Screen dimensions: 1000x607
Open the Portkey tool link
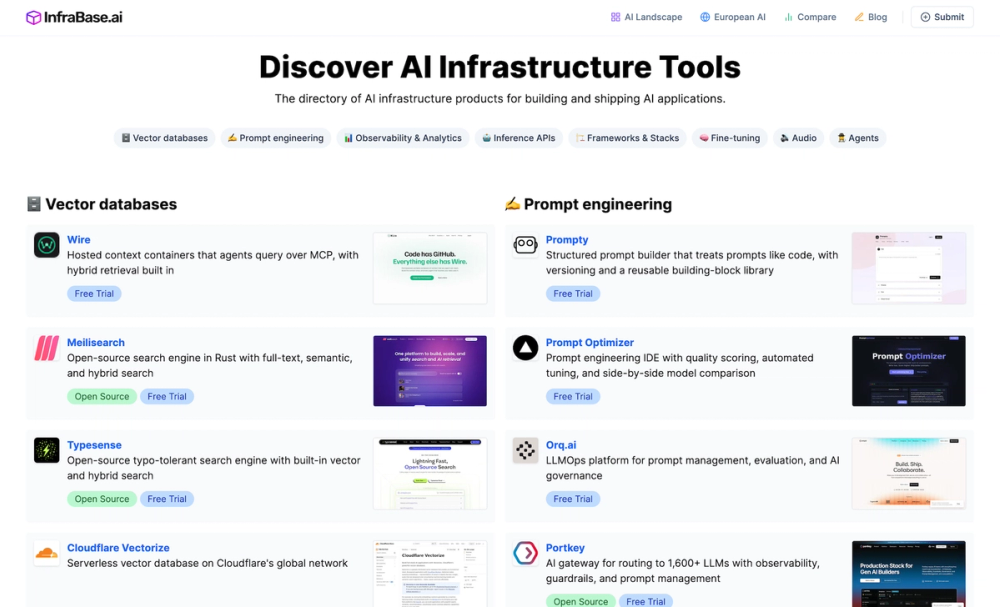(565, 548)
